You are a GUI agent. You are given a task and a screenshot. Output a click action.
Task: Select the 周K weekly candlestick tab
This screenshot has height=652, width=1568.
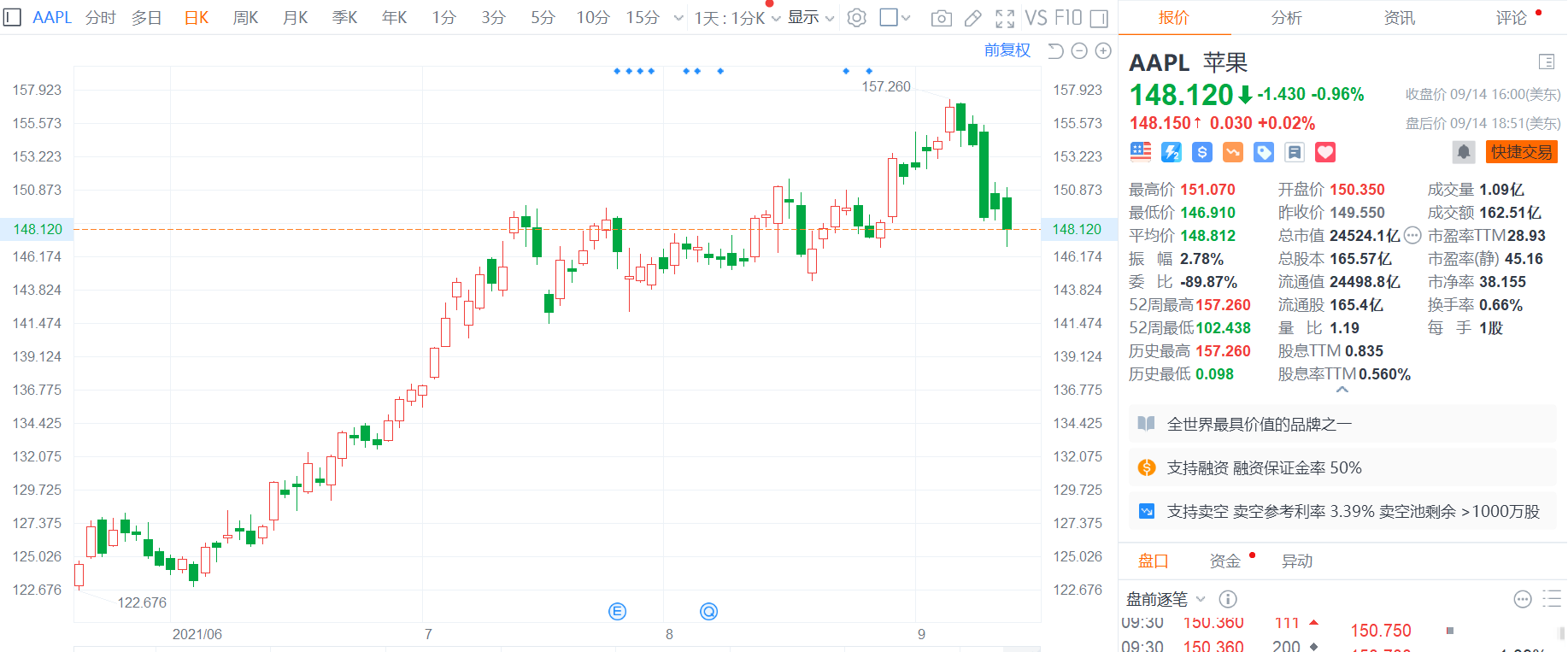tap(245, 17)
